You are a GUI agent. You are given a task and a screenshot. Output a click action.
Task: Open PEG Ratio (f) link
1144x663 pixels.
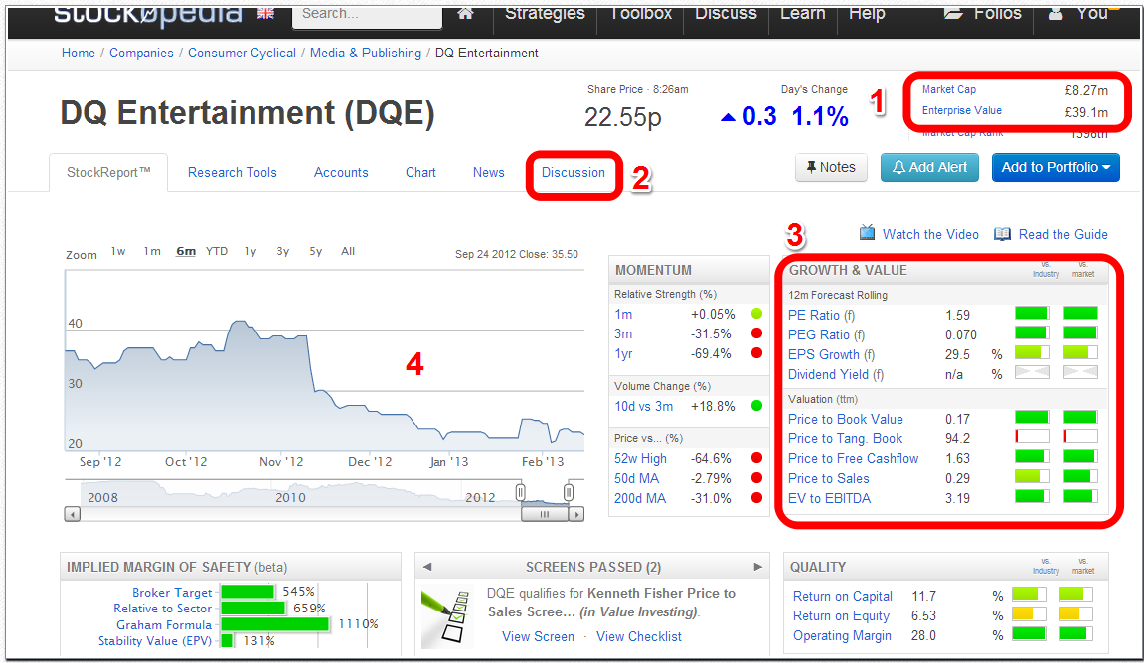tap(827, 334)
